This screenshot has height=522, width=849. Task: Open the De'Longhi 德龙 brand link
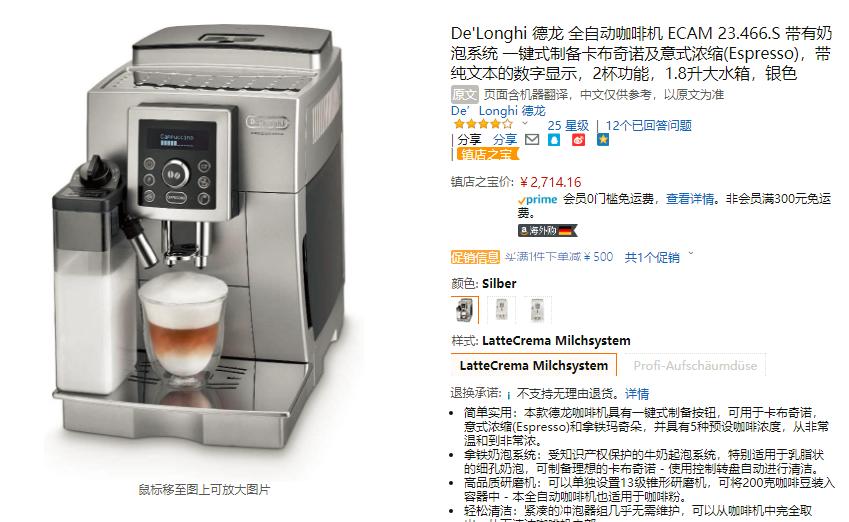pyautogui.click(x=498, y=110)
